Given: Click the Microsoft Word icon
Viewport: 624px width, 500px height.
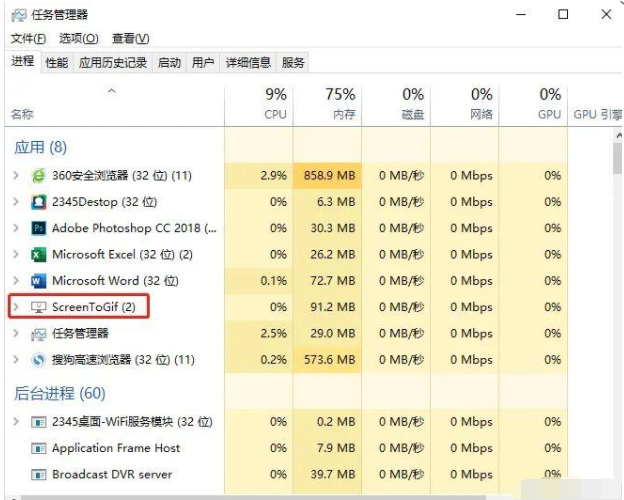Looking at the screenshot, I should [39, 281].
